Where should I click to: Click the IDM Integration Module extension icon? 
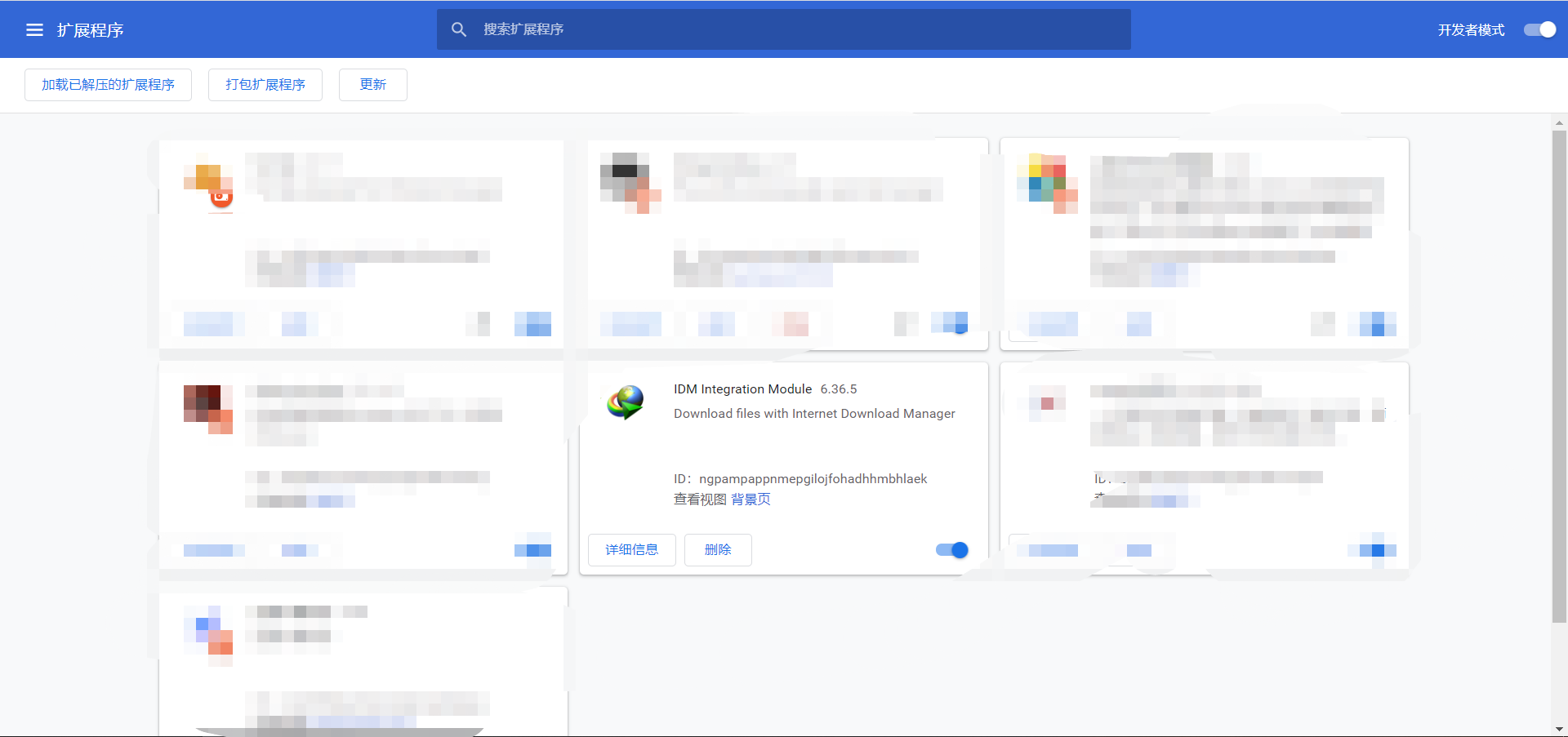(x=626, y=402)
